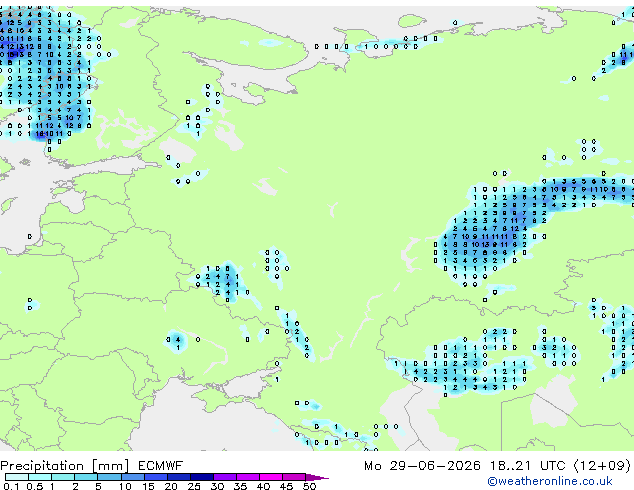Choose the 2–5 mm legend color segment
634x490 pixels.
click(86, 477)
